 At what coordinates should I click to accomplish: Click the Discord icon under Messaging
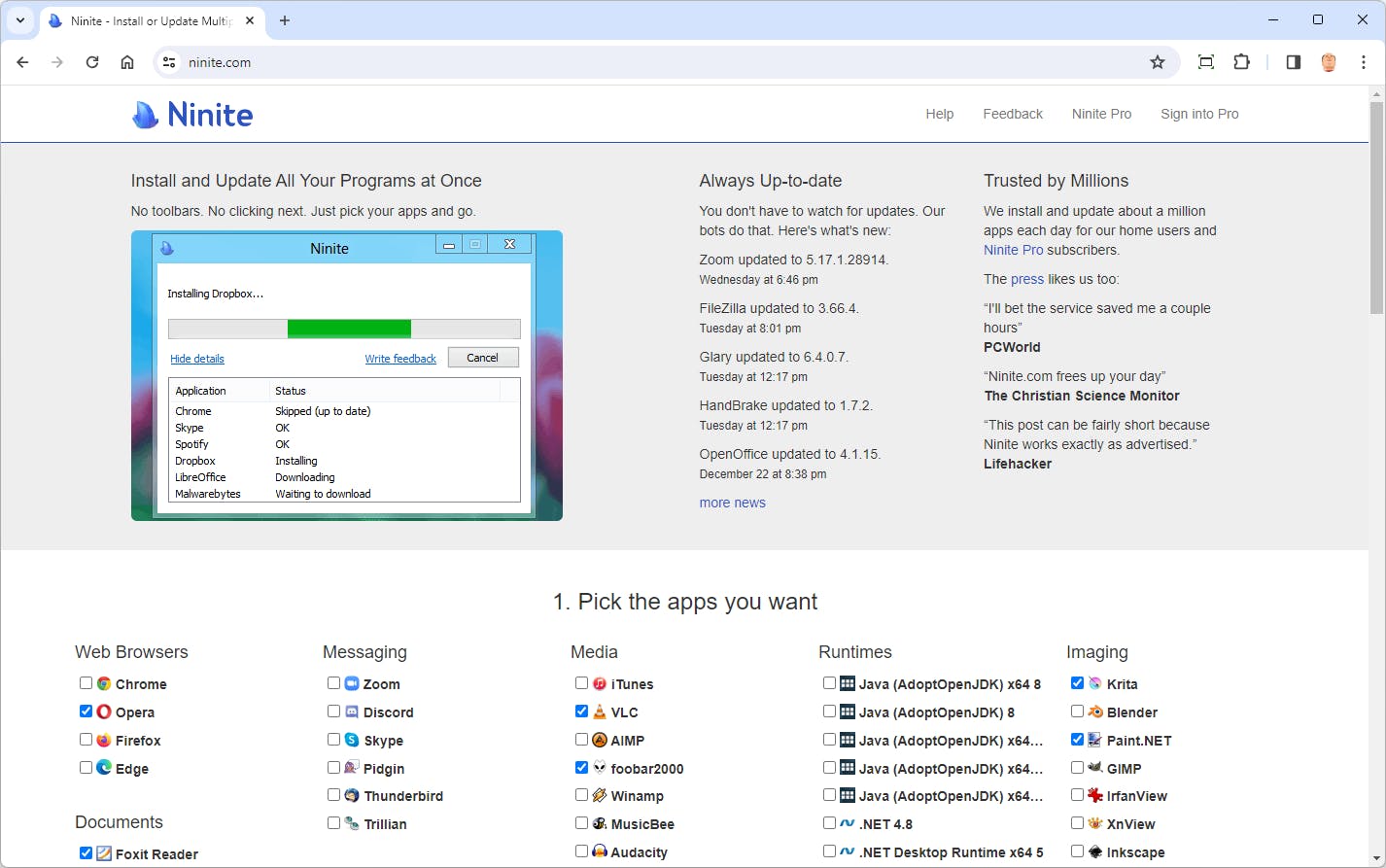pyautogui.click(x=352, y=712)
